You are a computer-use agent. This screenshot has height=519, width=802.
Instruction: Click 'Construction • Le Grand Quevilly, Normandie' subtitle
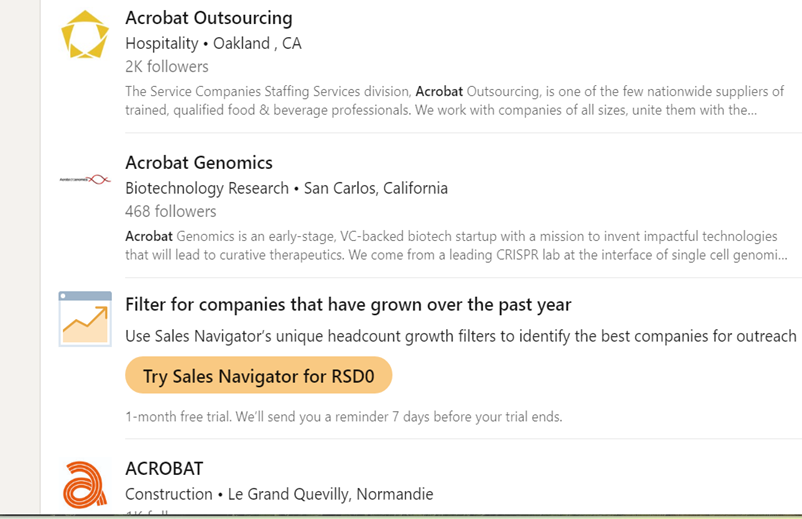point(279,494)
